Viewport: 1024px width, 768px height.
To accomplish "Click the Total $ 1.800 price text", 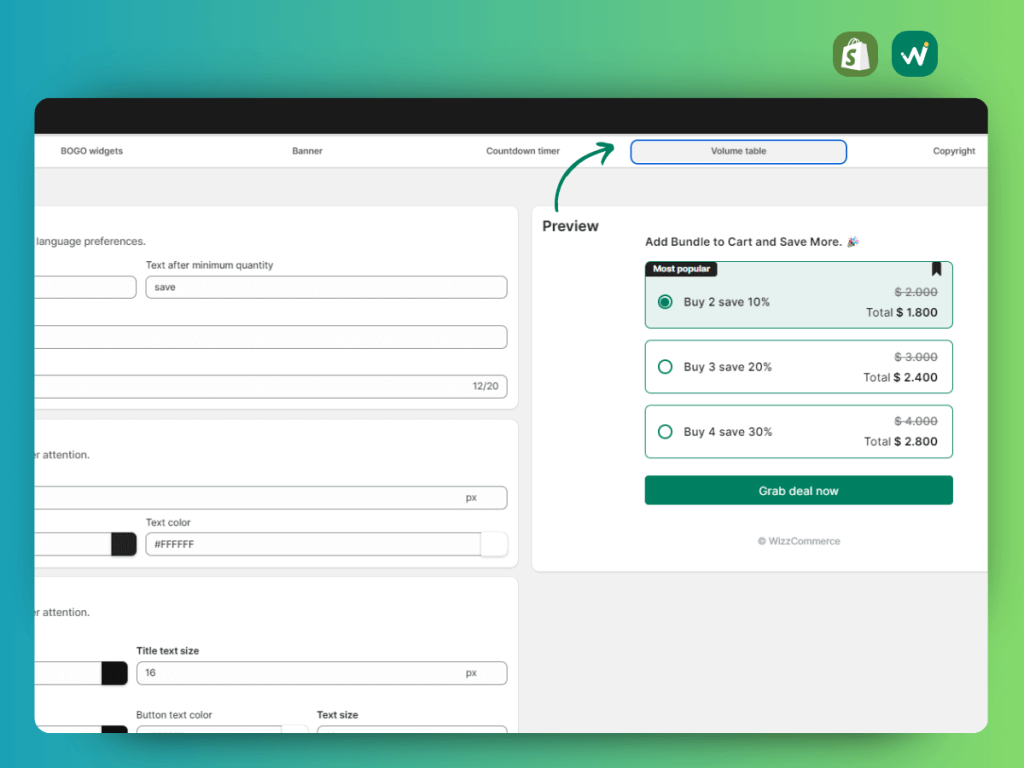I will click(x=901, y=313).
